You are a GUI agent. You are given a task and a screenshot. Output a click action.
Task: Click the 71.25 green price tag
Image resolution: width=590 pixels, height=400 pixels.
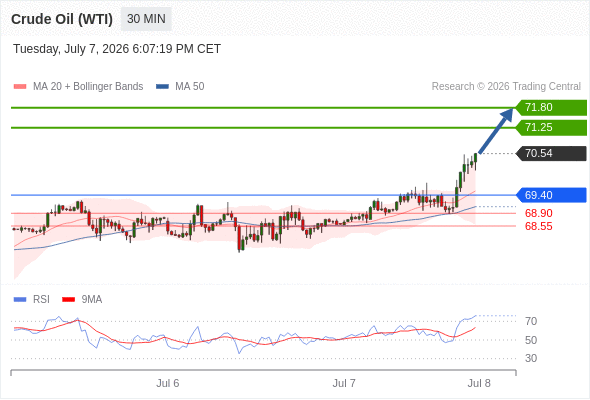point(551,128)
